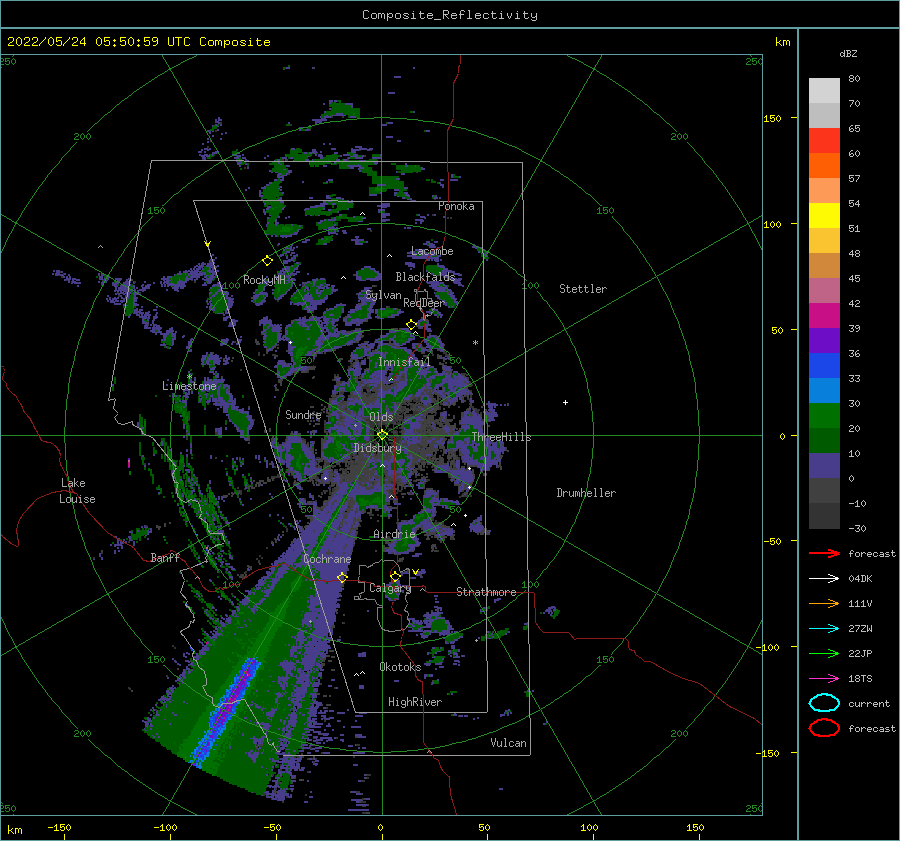Select the purple 10 dBZ color swatch
Viewport: 900px width, 841px height.
point(824,465)
